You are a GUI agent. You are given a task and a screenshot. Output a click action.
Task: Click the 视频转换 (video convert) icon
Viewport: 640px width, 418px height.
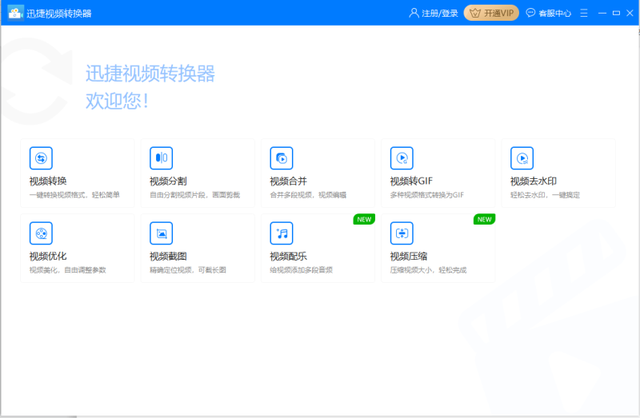(x=41, y=158)
